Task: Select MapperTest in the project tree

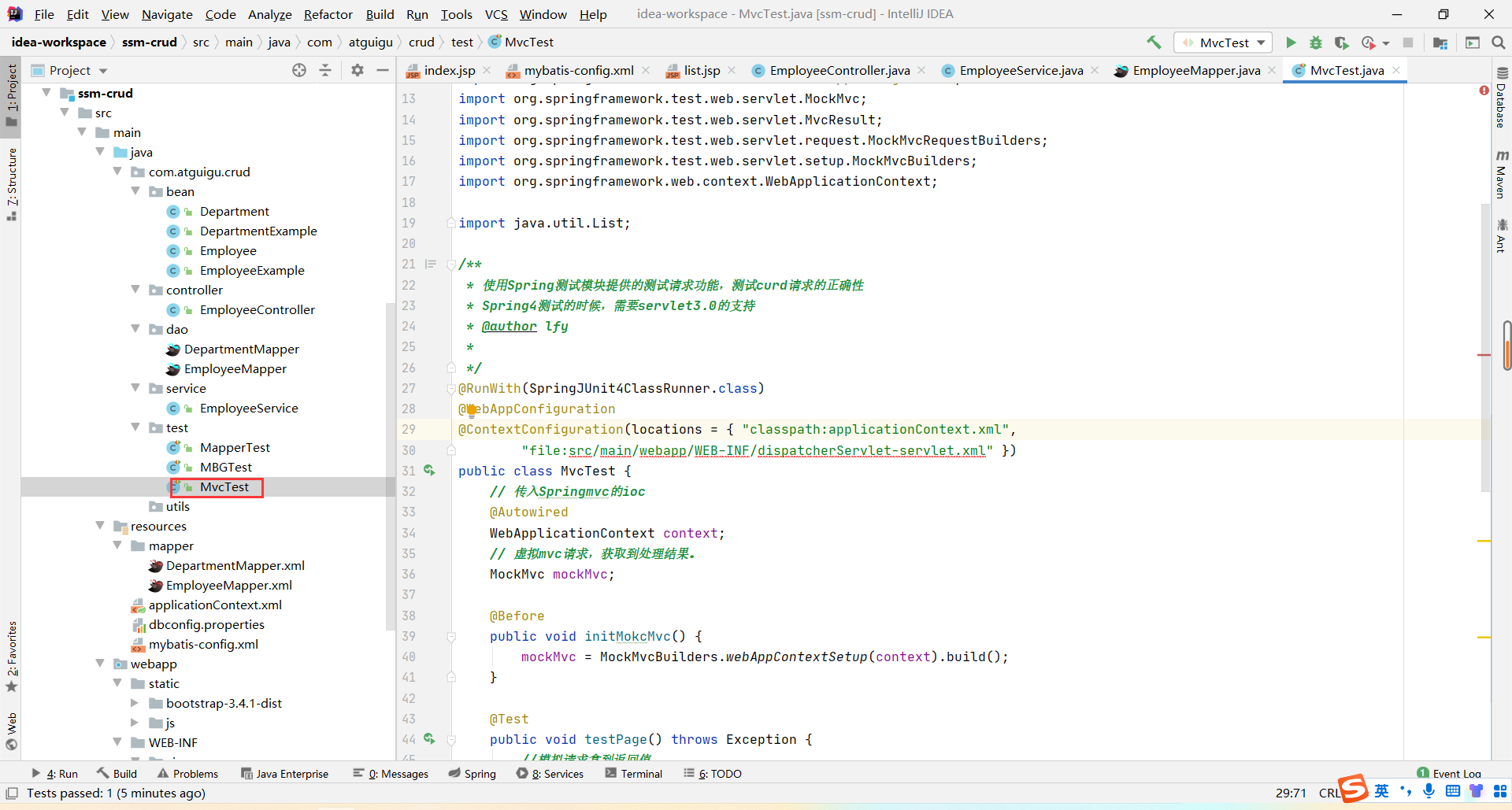Action: (x=235, y=447)
